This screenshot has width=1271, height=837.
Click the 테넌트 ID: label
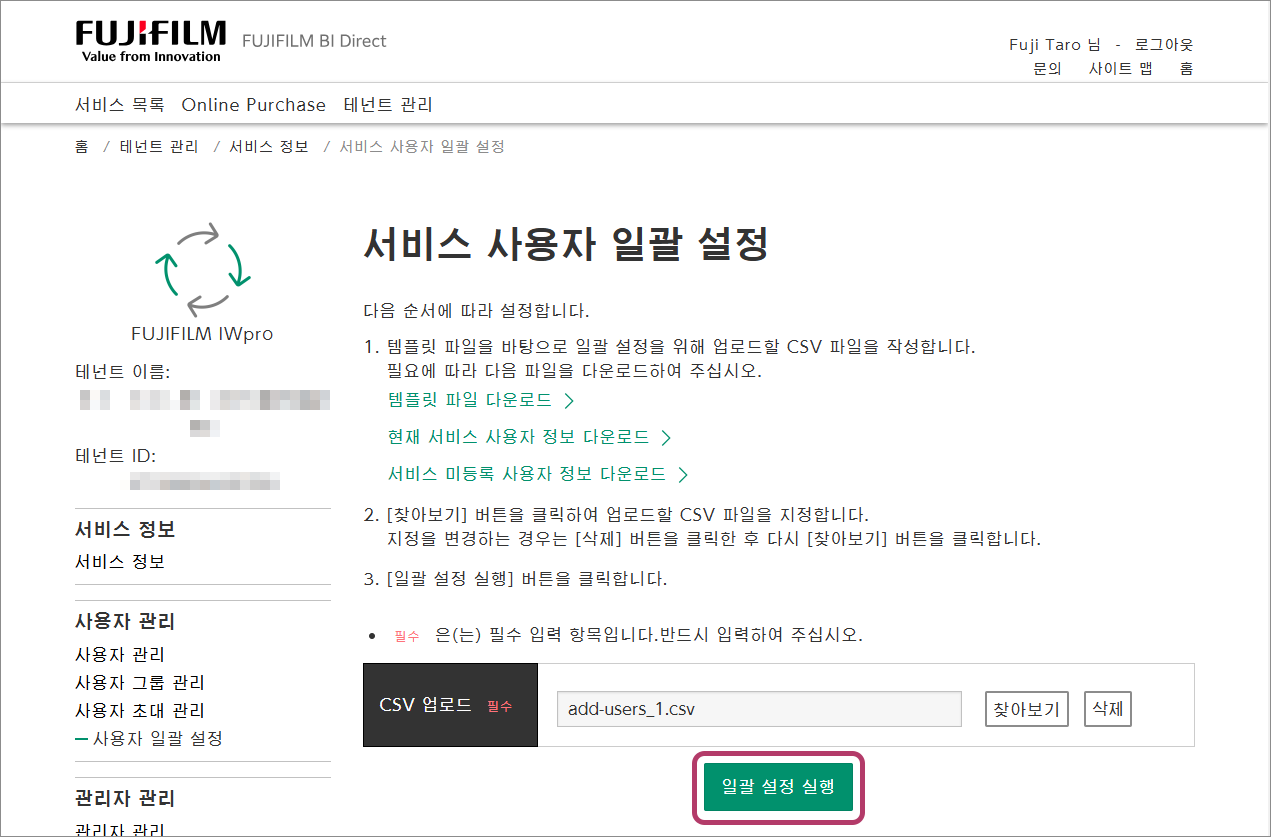pos(116,456)
